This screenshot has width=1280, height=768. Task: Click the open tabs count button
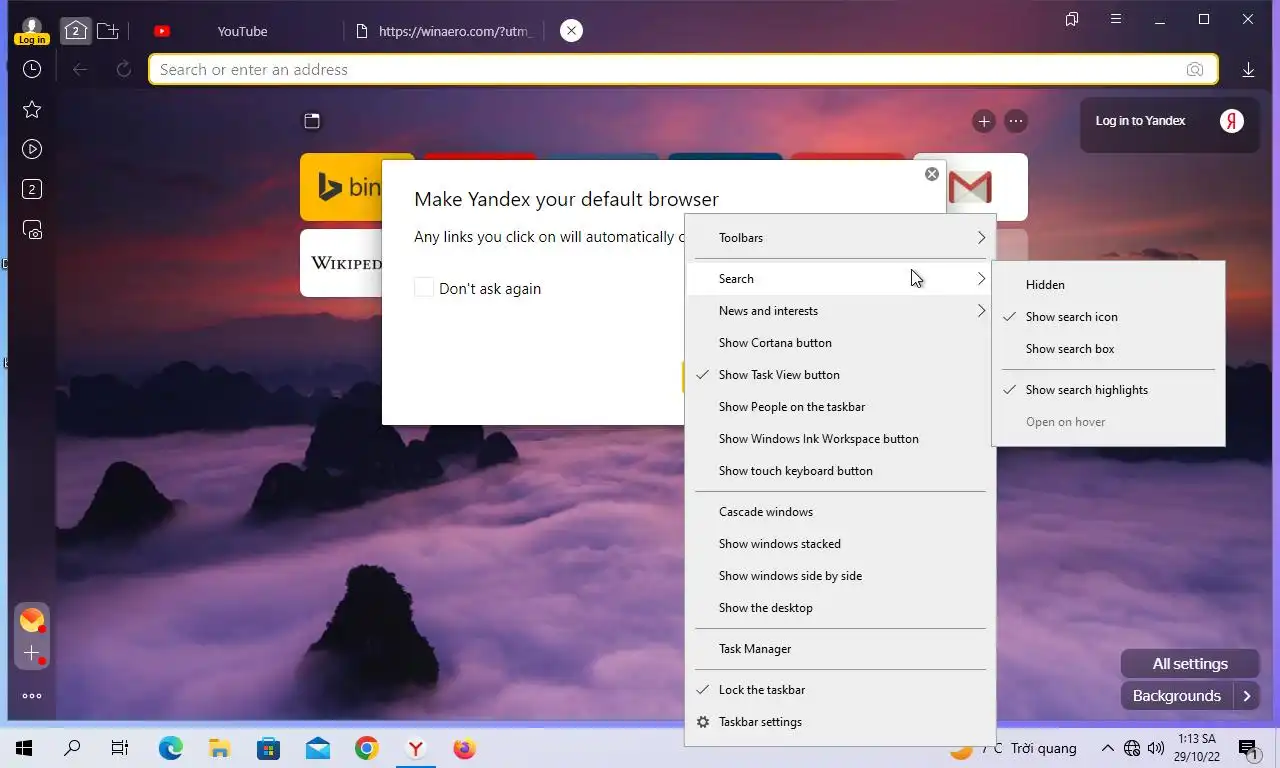coord(75,31)
